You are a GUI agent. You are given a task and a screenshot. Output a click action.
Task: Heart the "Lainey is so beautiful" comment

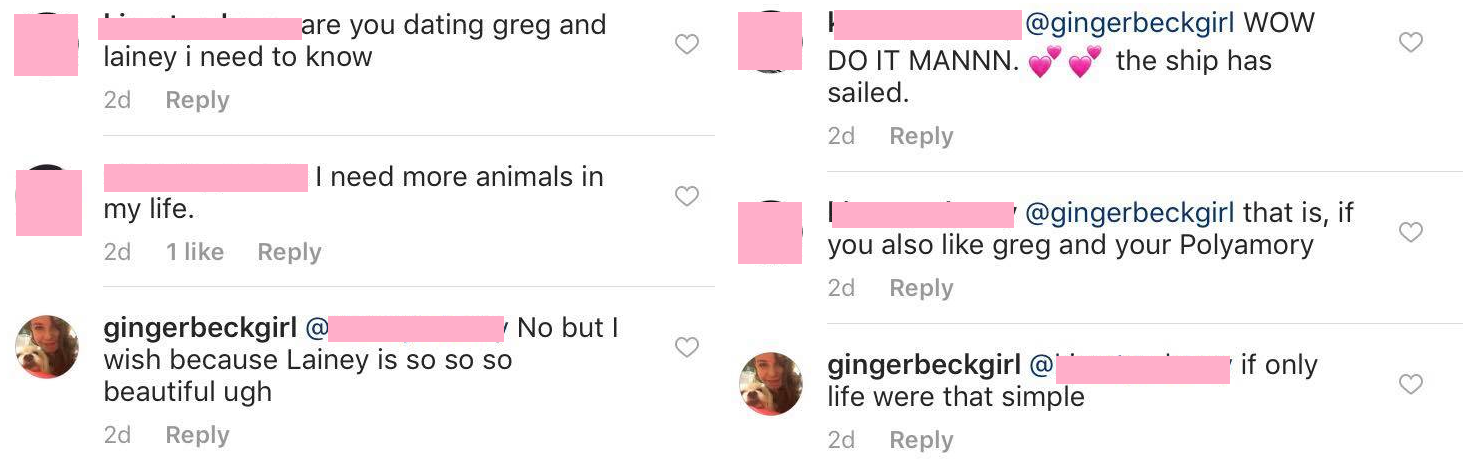[687, 347]
